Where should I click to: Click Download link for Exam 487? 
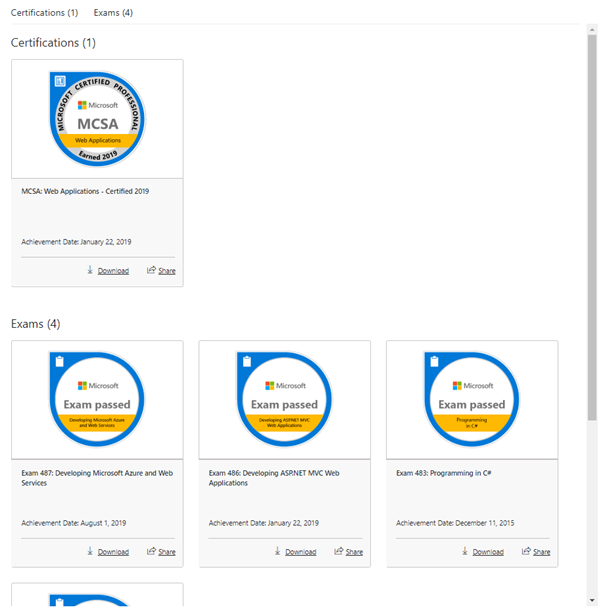point(113,552)
